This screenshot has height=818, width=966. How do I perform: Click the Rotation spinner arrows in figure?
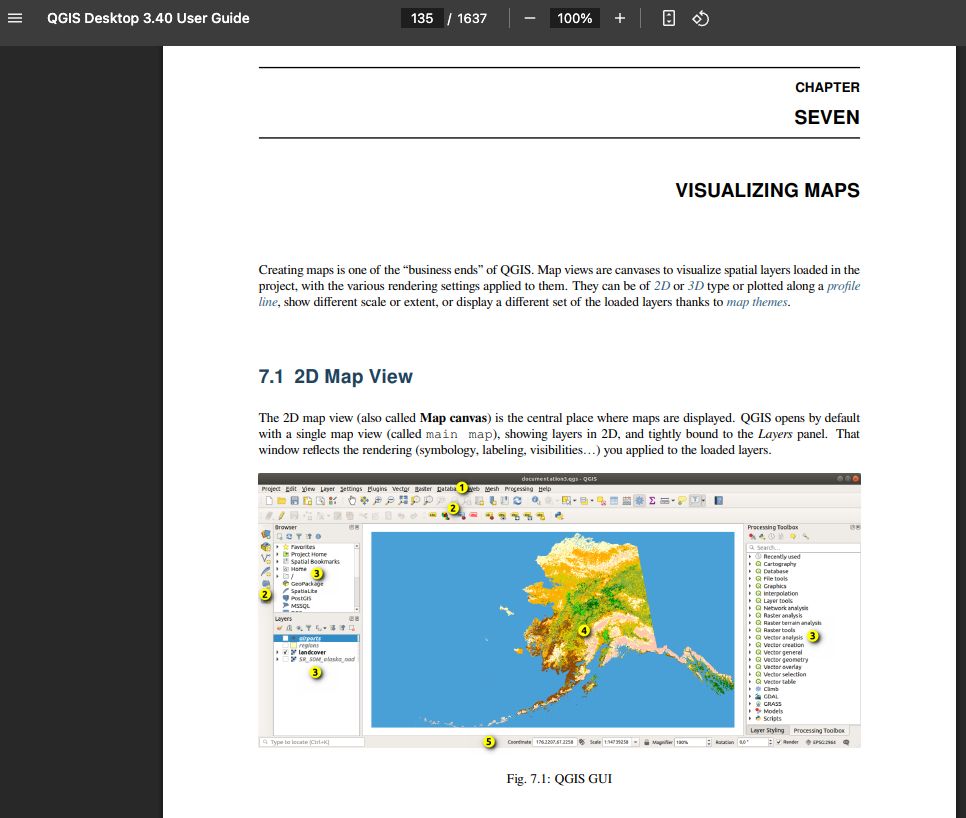pyautogui.click(x=771, y=742)
